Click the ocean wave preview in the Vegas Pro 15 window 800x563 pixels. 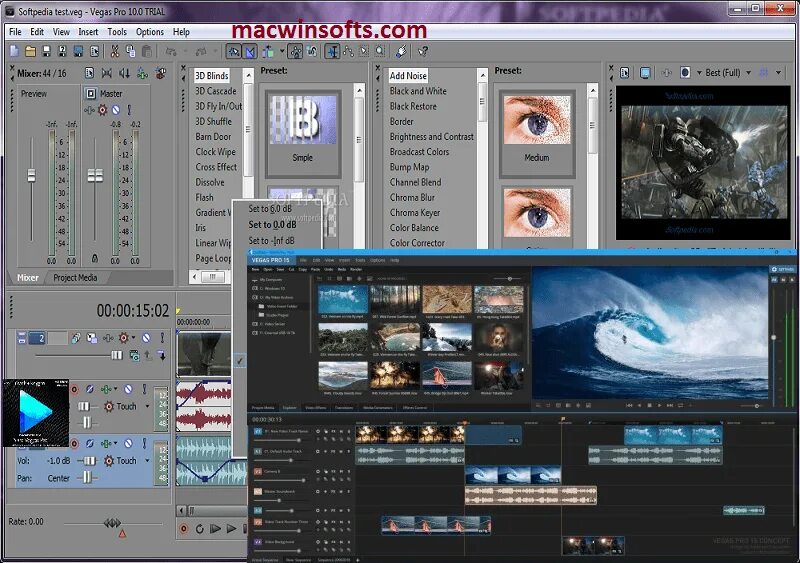[x=649, y=333]
